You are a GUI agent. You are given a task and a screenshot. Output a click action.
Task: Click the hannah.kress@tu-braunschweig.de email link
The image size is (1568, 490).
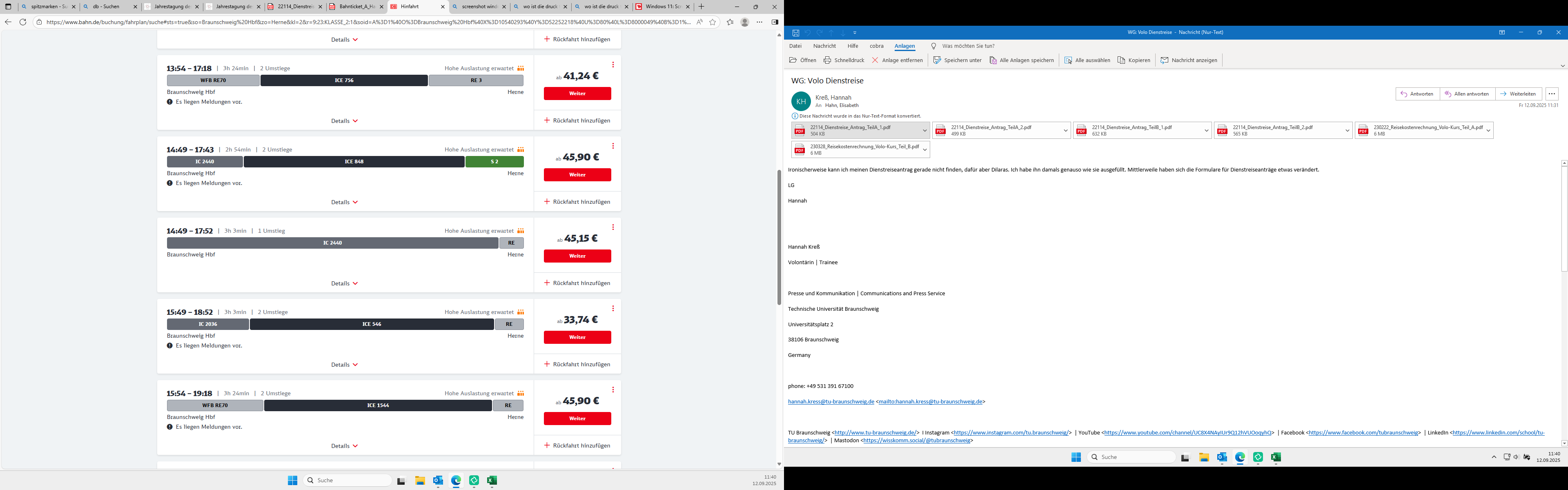pyautogui.click(x=831, y=402)
